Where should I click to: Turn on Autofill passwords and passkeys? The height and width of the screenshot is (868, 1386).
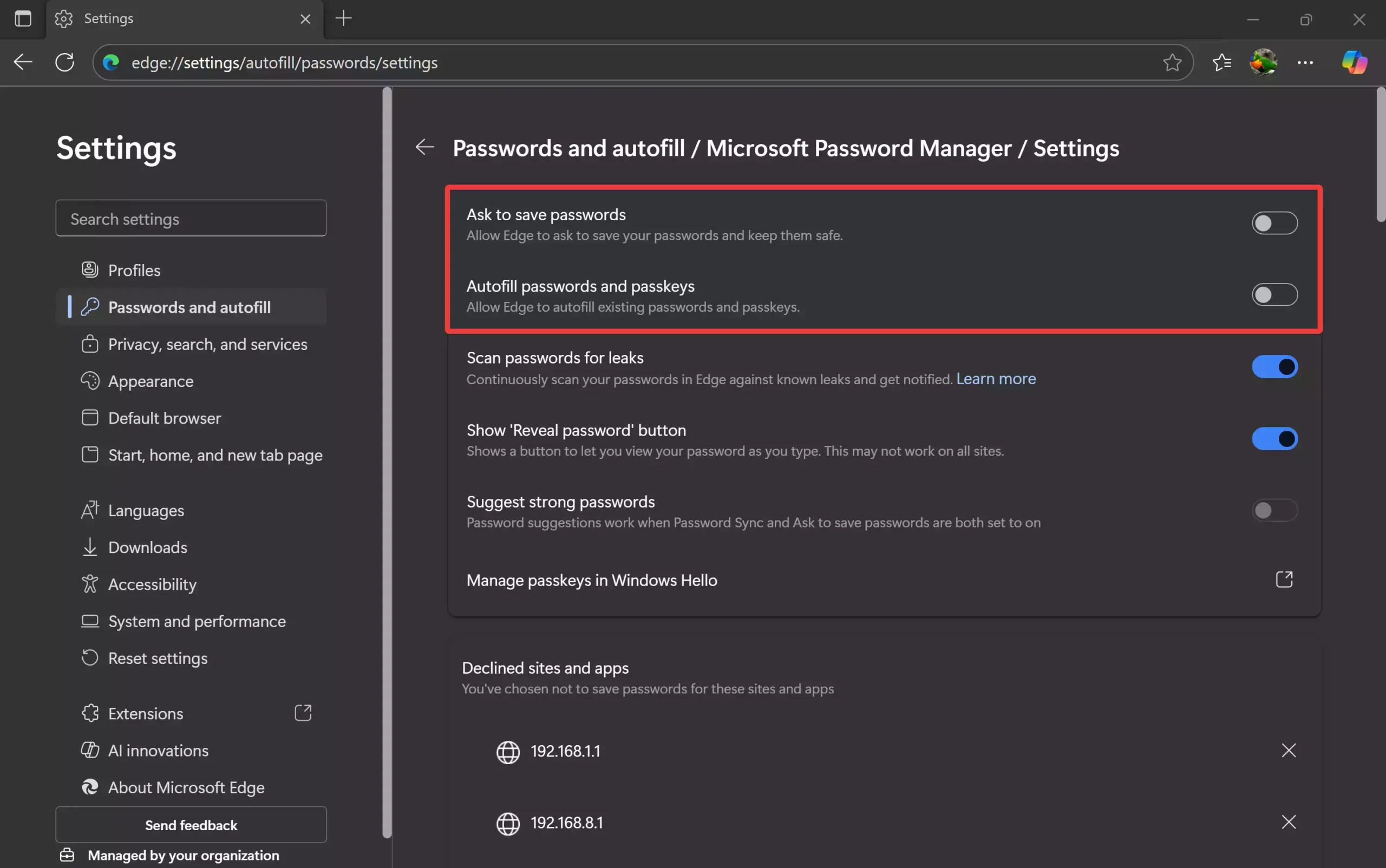(x=1274, y=294)
